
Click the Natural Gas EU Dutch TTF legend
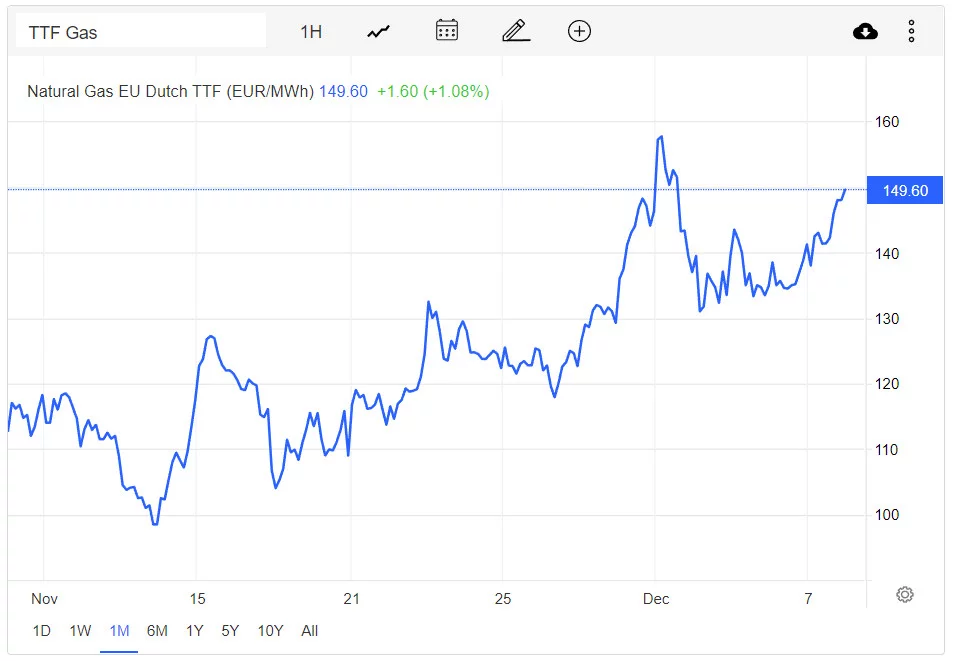click(x=170, y=91)
